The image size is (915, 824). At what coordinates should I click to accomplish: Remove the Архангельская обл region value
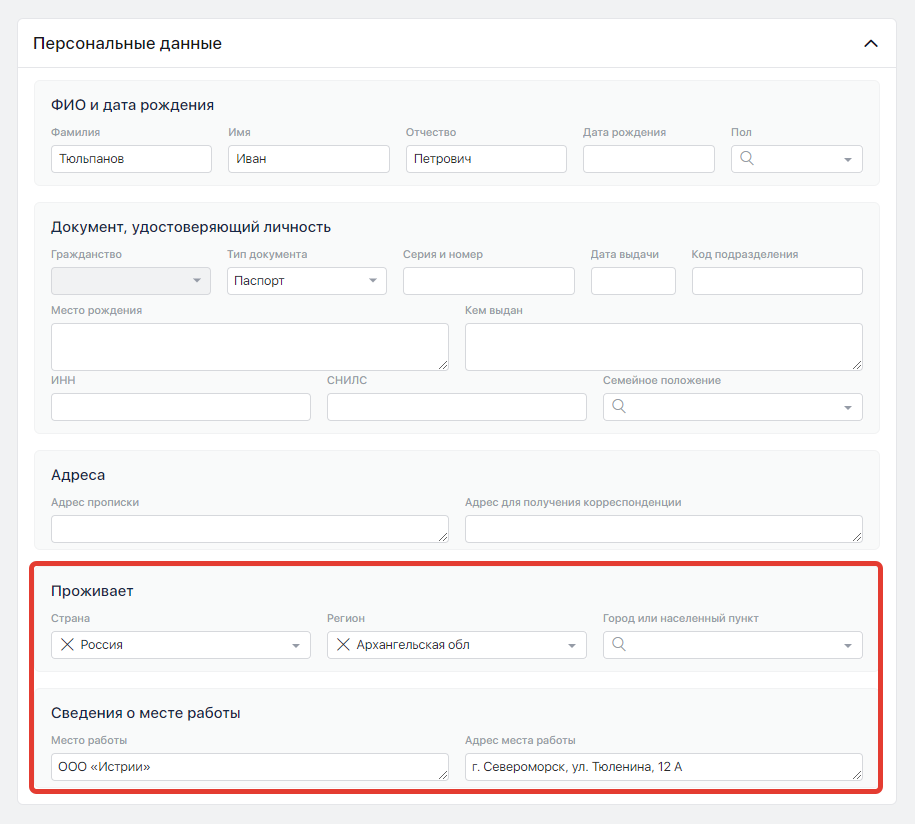(343, 645)
